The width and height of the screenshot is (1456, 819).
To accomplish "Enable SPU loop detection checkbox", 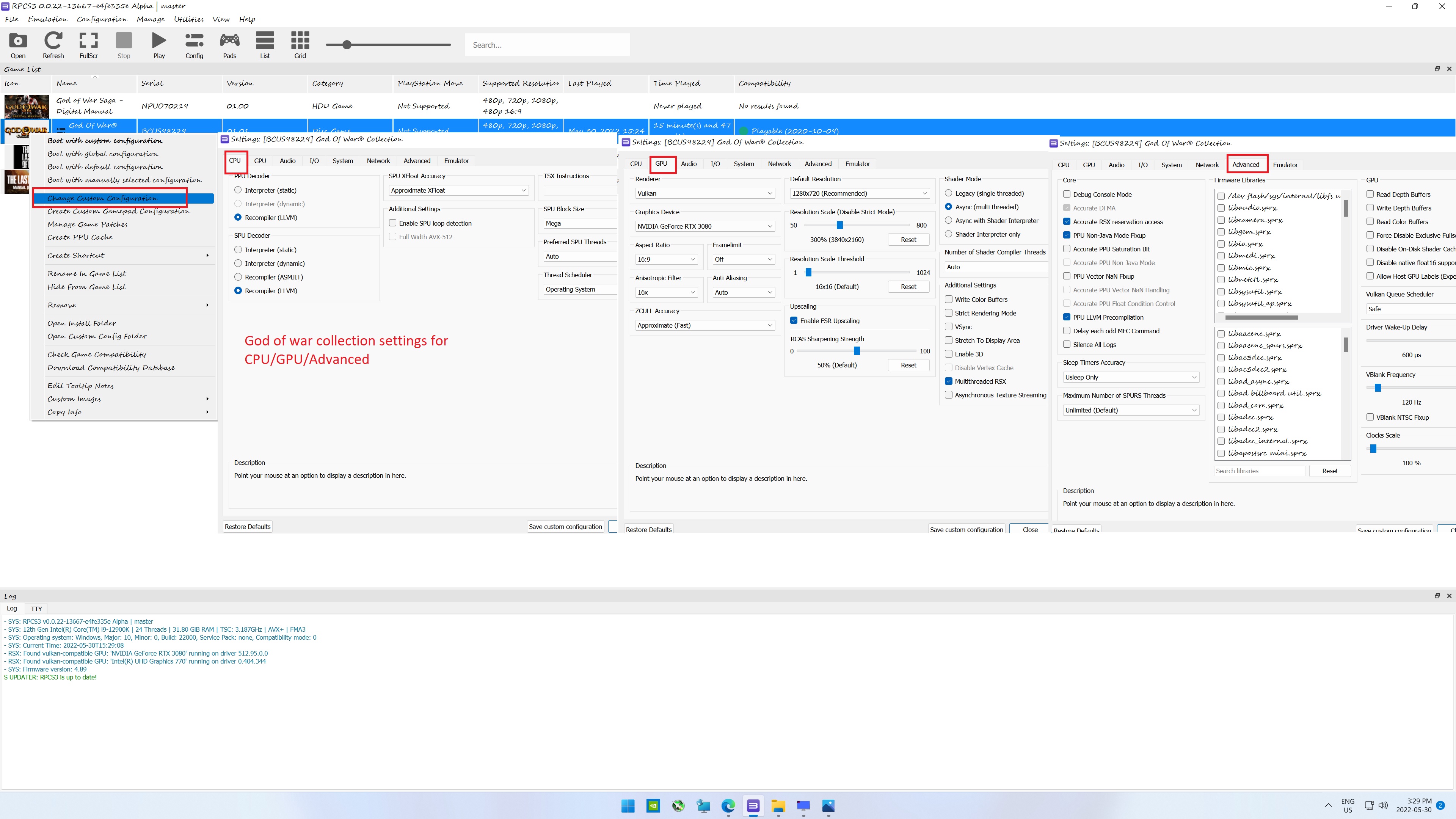I will click(x=393, y=223).
